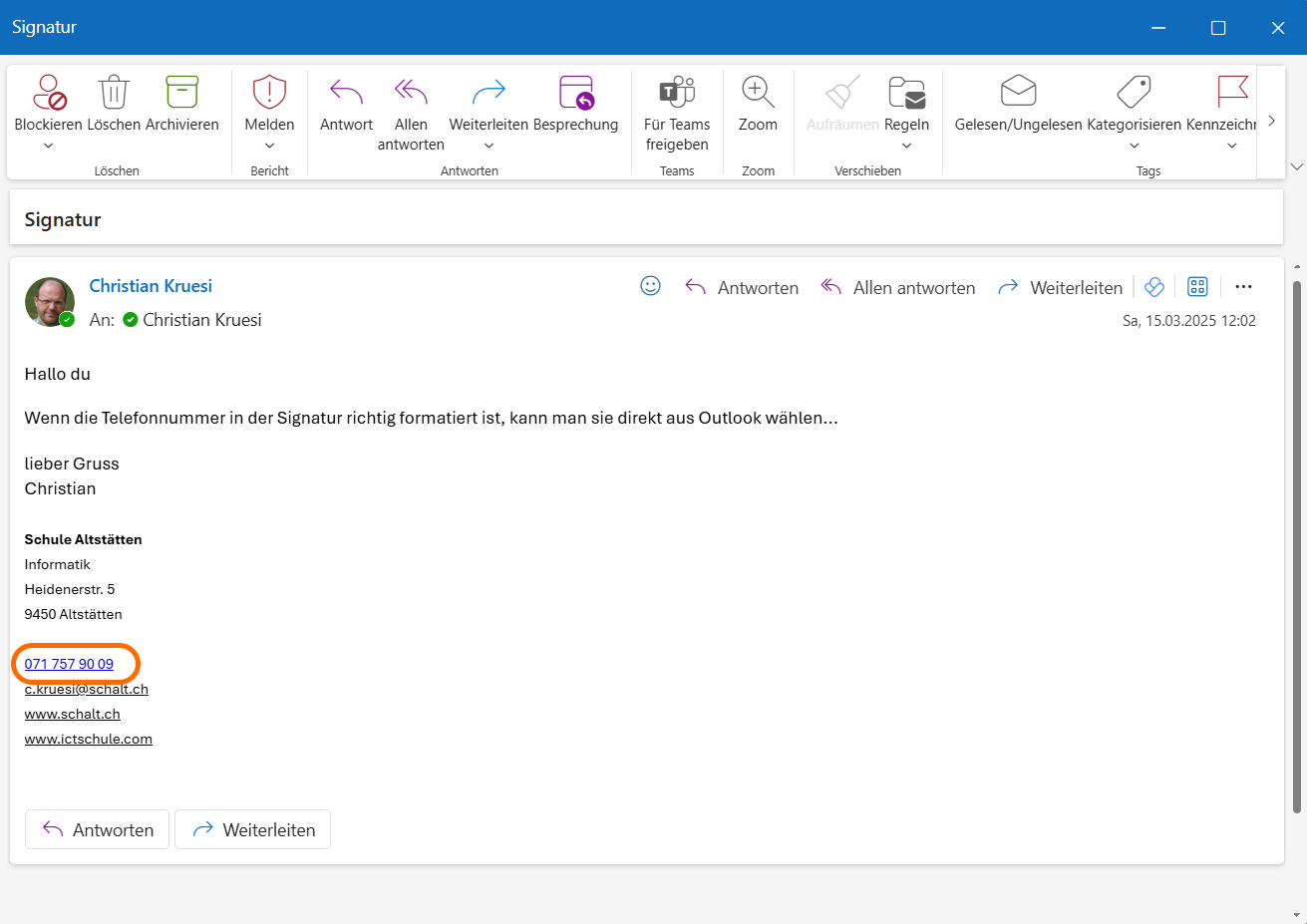
Task: Click the phone number 071 757 90 09
Action: 69,664
